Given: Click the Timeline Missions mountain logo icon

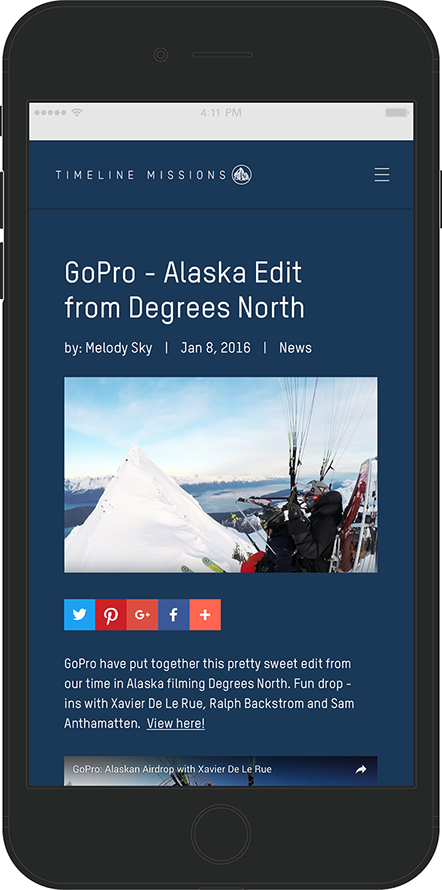Looking at the screenshot, I should (242, 174).
